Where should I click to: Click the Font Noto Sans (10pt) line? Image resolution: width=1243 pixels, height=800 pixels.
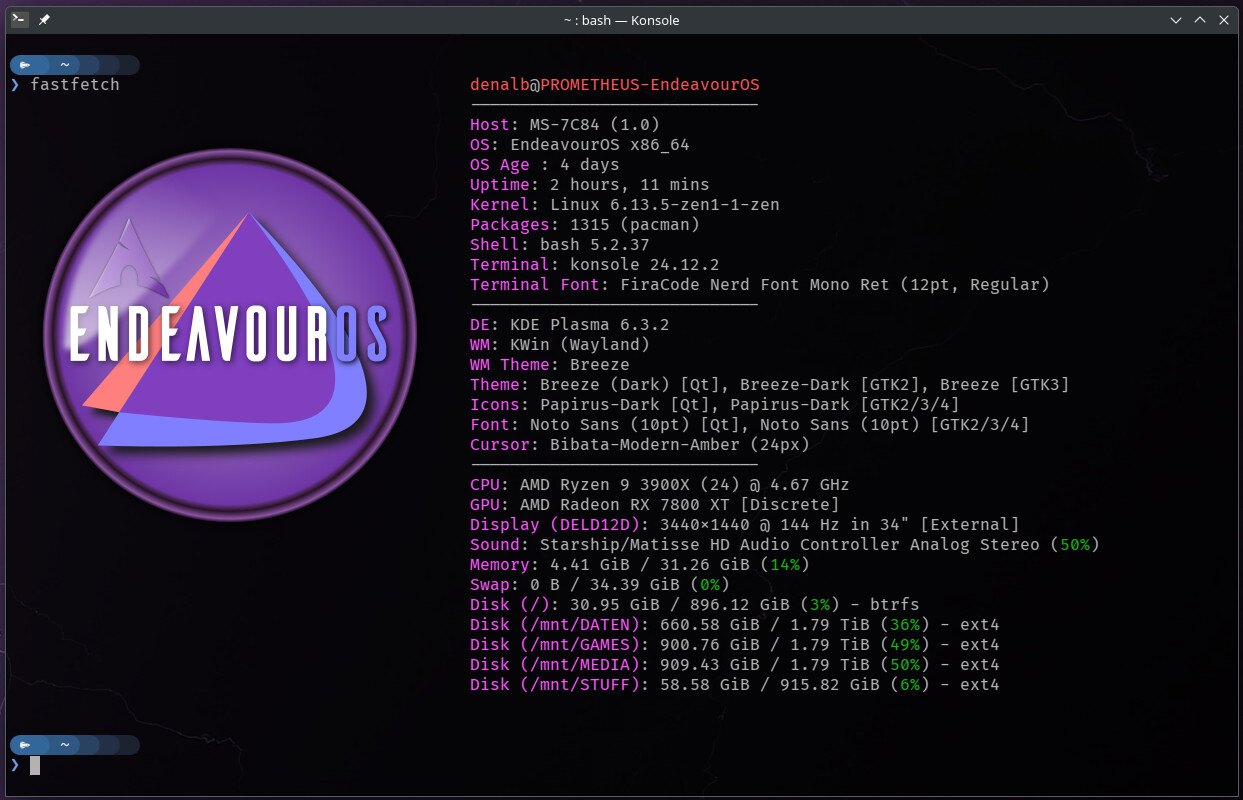tap(750, 425)
